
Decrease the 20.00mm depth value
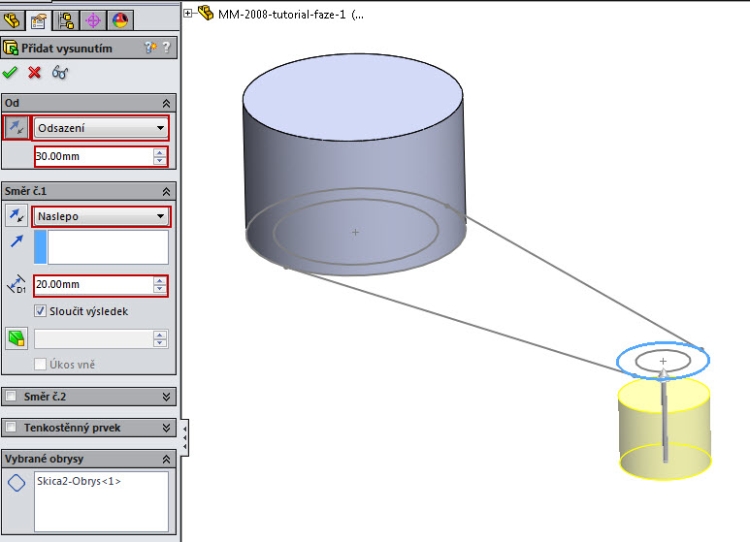160,289
